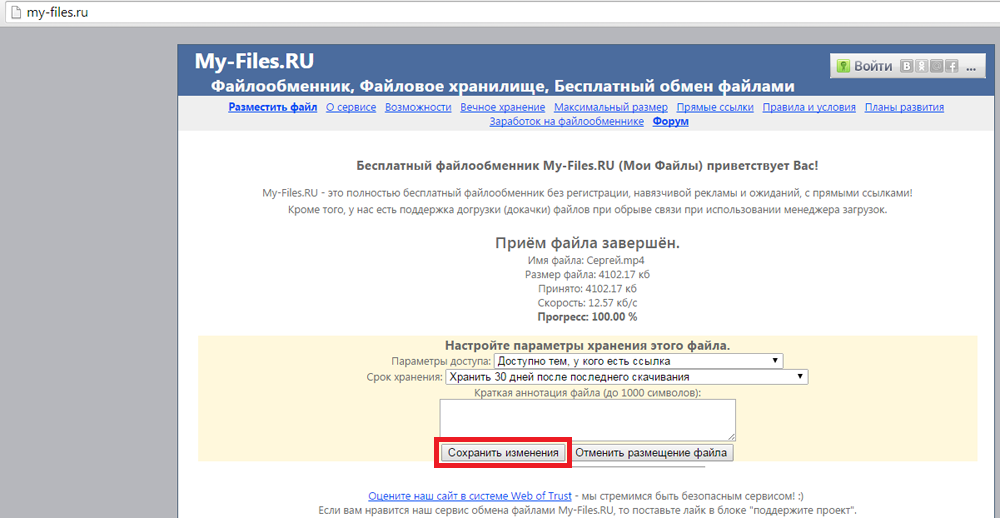Click the My-Files.RU site title
Screen dimensions: 1000x518
click(x=254, y=61)
